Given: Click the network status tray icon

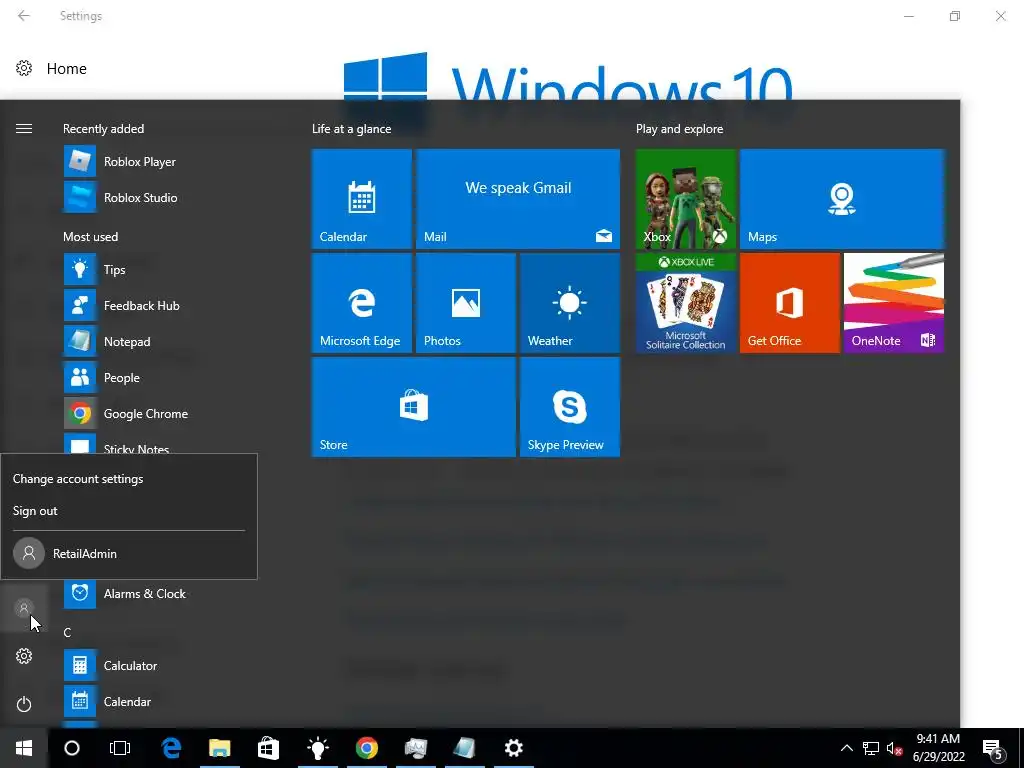Looking at the screenshot, I should [x=871, y=748].
